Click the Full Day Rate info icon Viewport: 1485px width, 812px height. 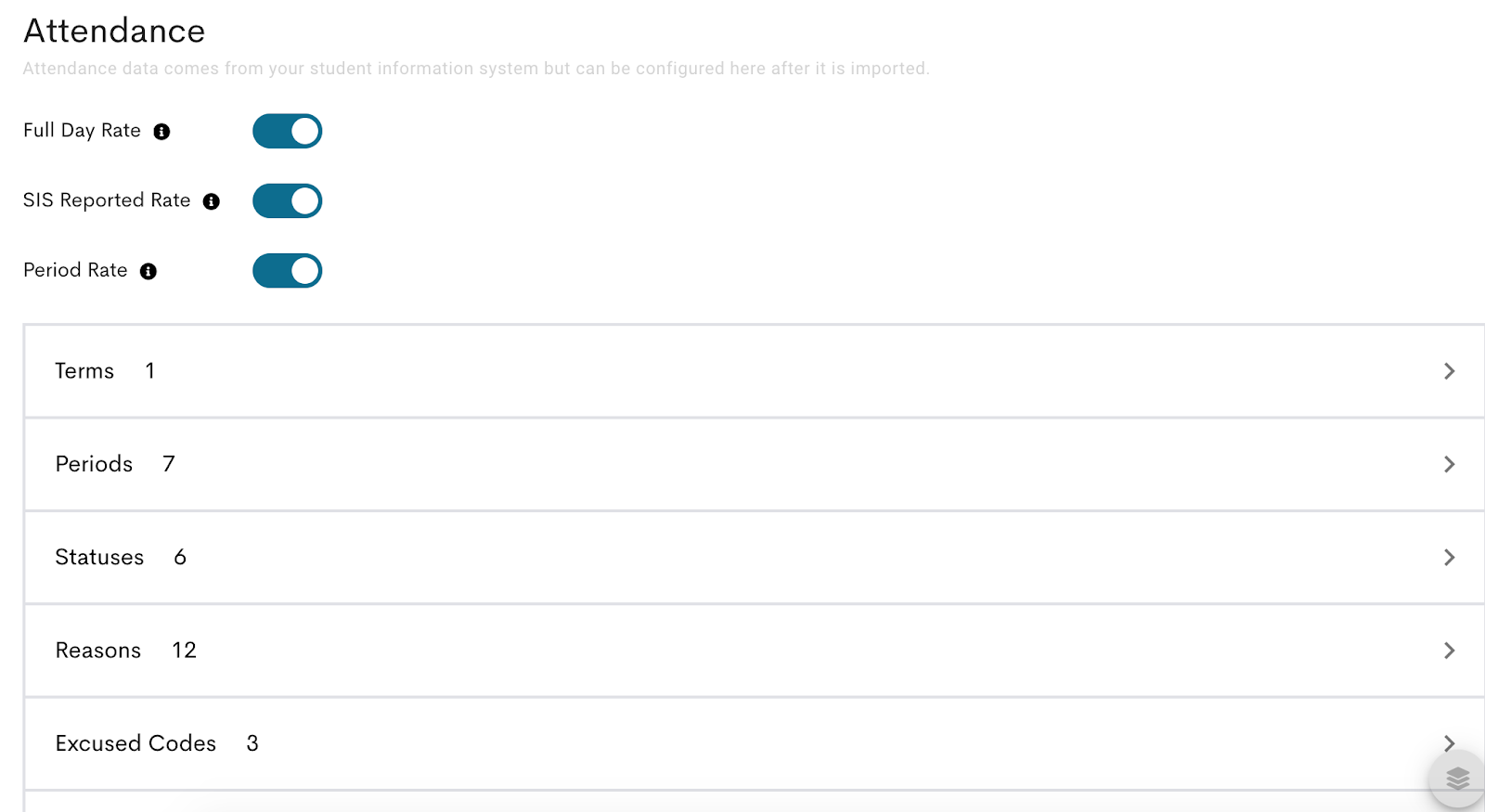[x=163, y=131]
